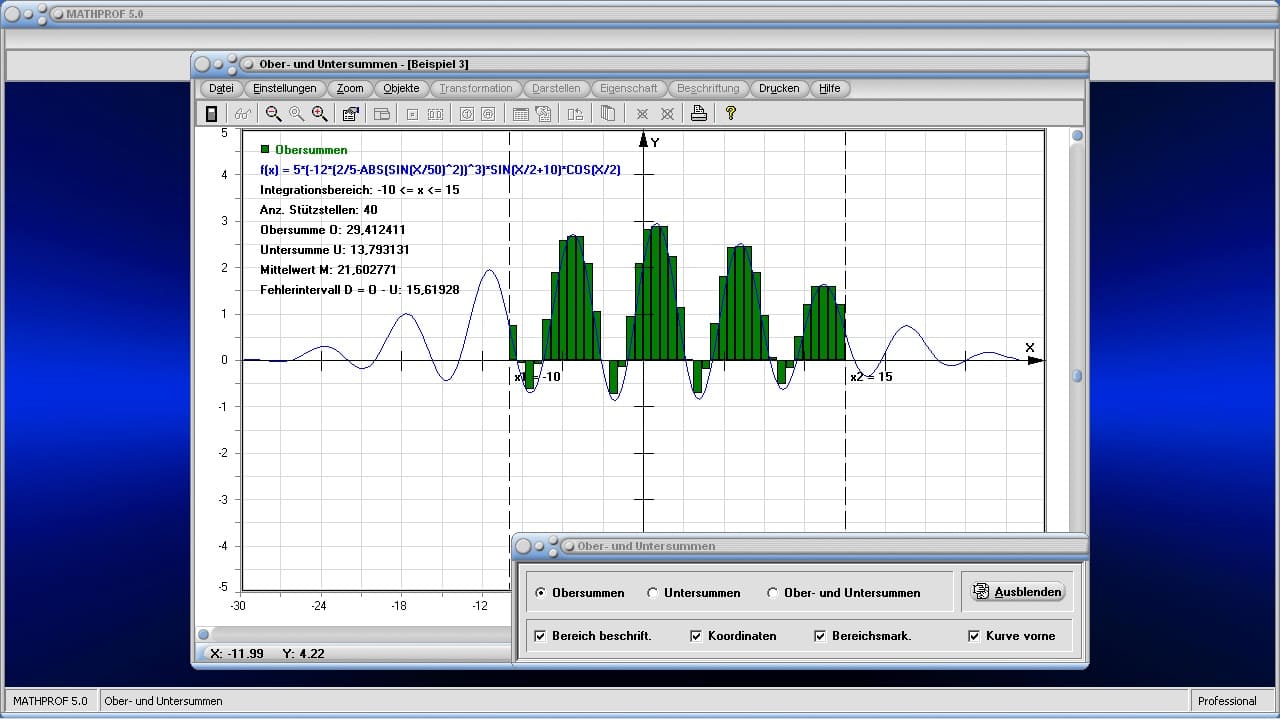1280x720 pixels.
Task: Click the Ober- und Untersummen dialog title bar
Action: 800,546
